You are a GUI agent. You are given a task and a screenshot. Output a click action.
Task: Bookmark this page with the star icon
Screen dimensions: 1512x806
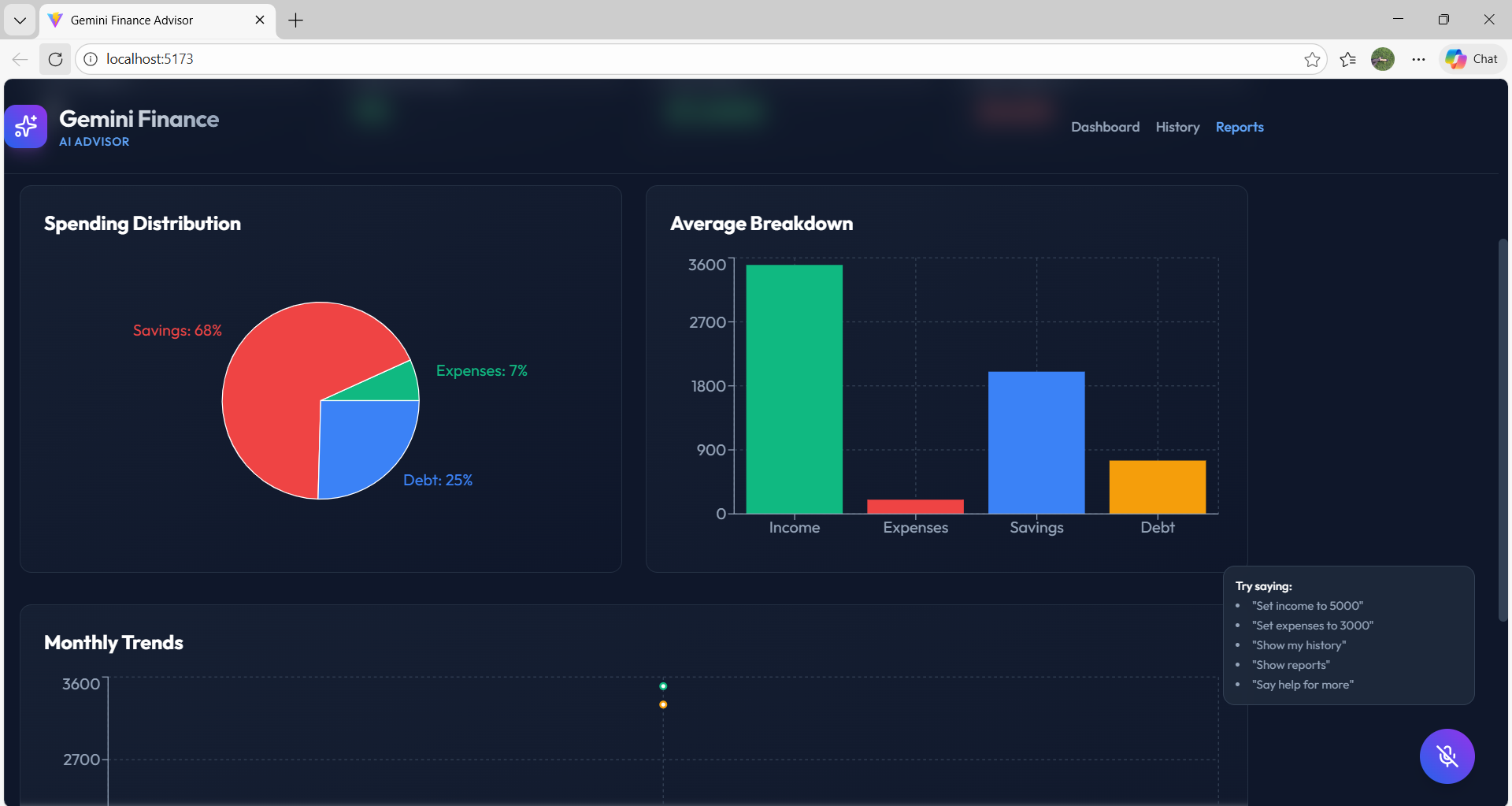1312,59
